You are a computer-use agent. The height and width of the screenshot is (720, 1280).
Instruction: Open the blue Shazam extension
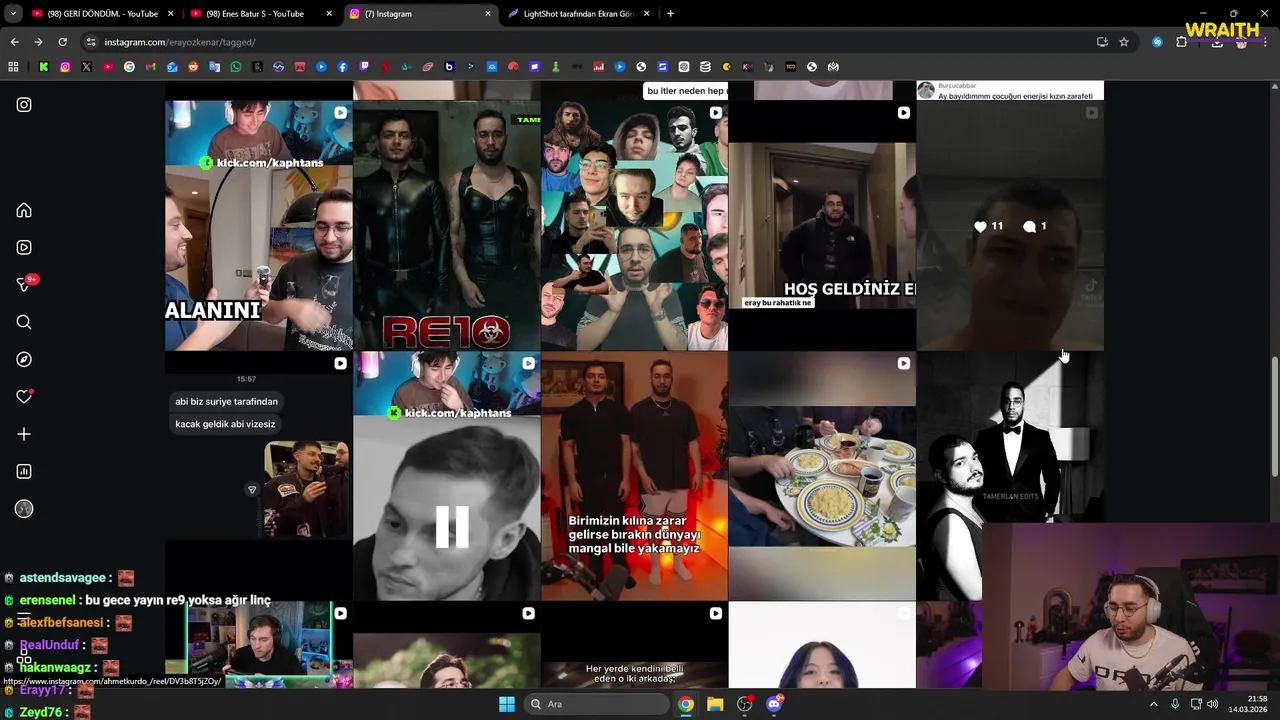click(x=1157, y=42)
